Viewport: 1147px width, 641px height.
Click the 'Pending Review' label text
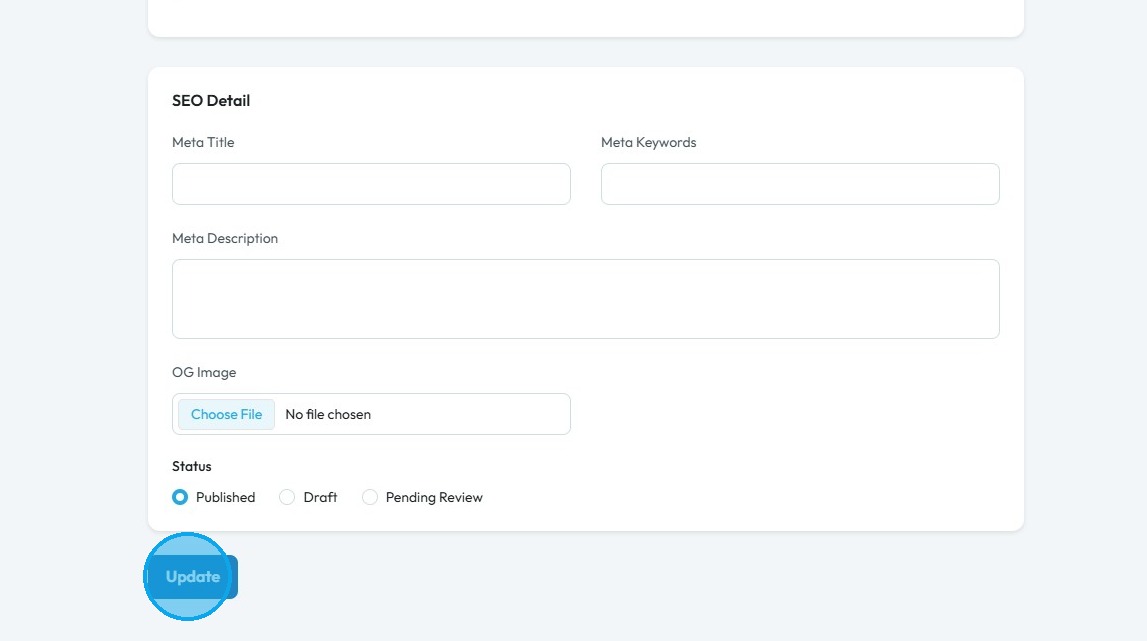pos(434,497)
